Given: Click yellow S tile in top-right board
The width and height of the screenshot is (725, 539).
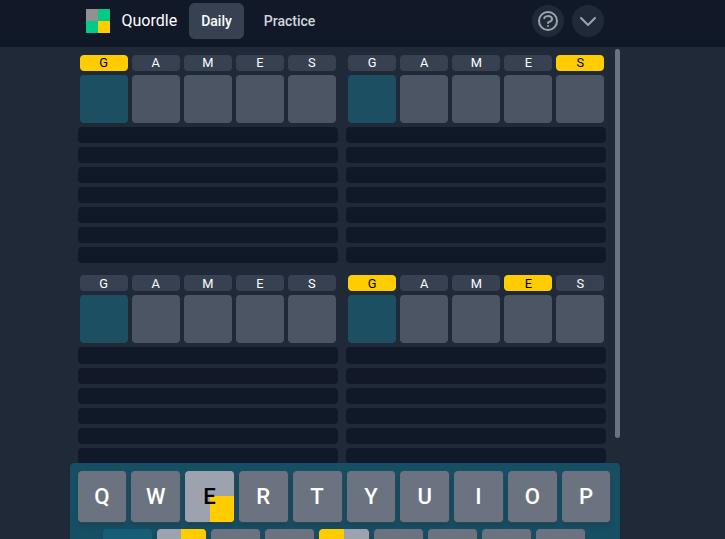Looking at the screenshot, I should pos(580,63).
